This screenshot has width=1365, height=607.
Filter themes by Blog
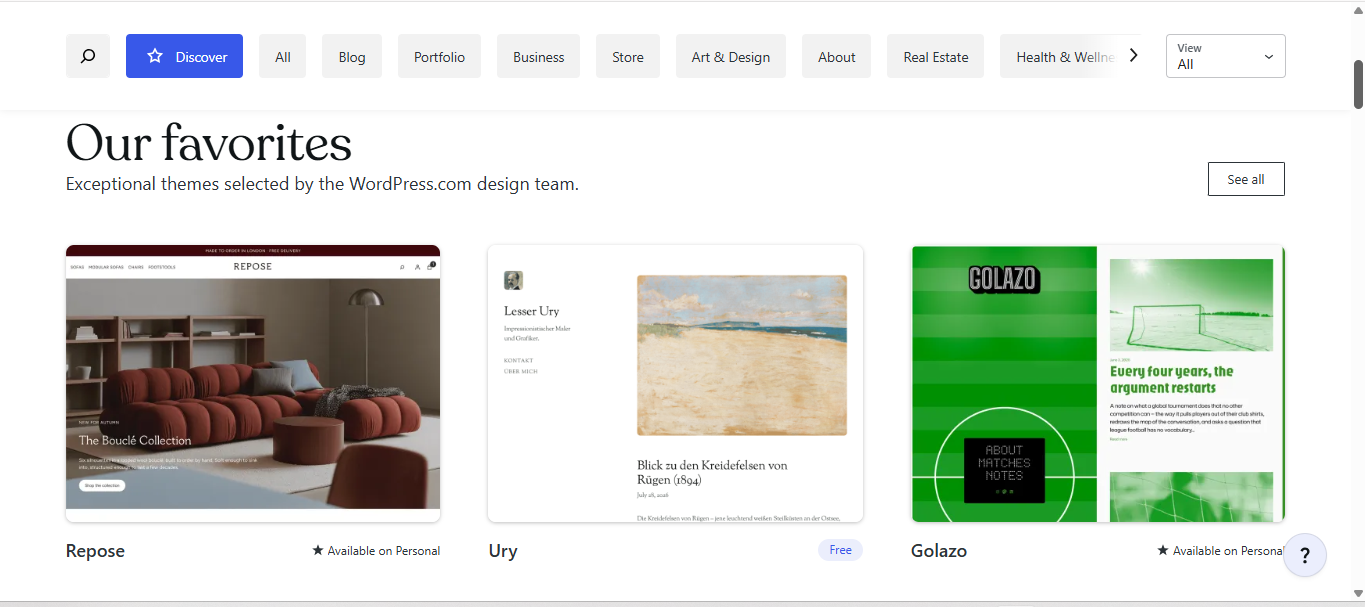pos(352,56)
